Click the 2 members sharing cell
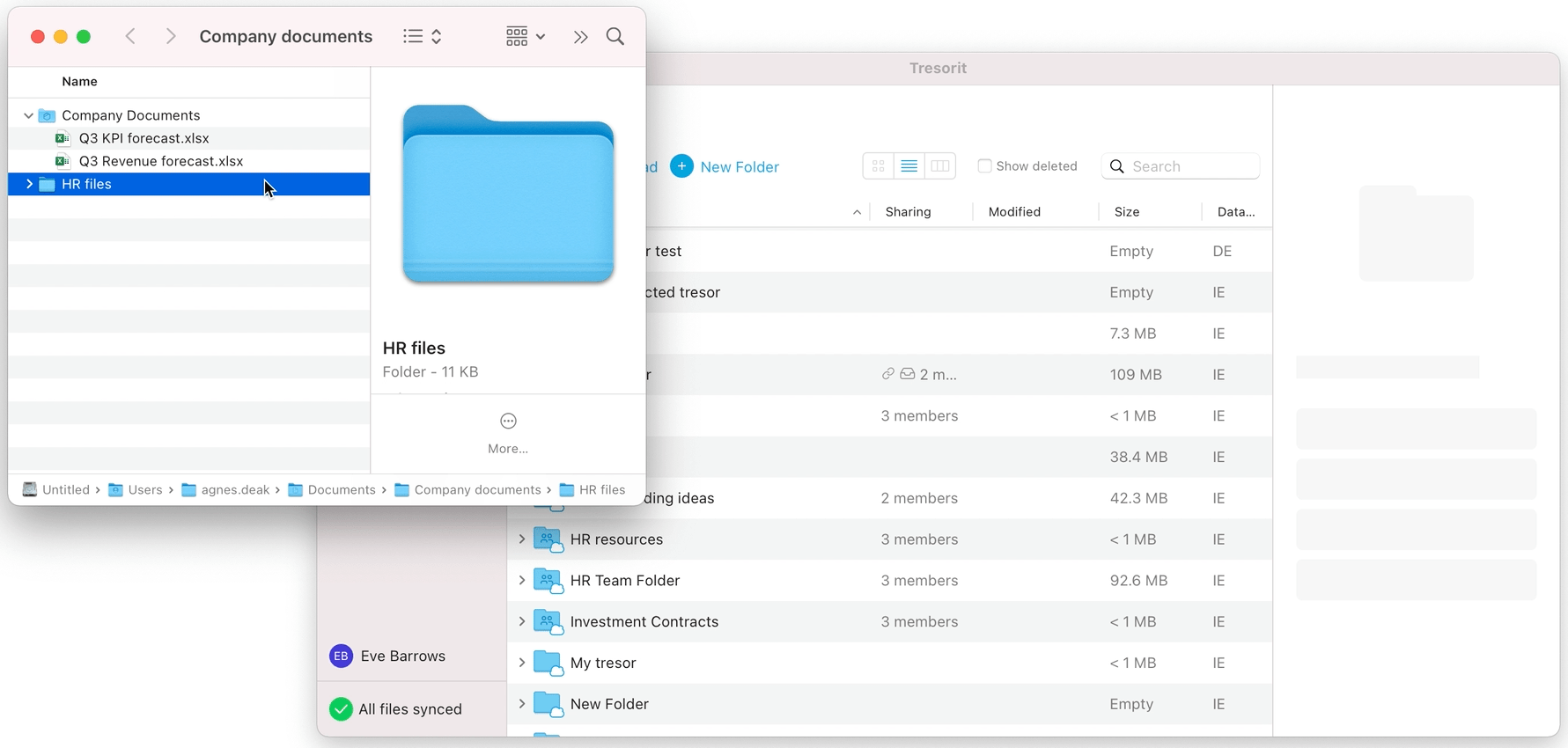Viewport: 1568px width, 748px height. click(x=919, y=498)
